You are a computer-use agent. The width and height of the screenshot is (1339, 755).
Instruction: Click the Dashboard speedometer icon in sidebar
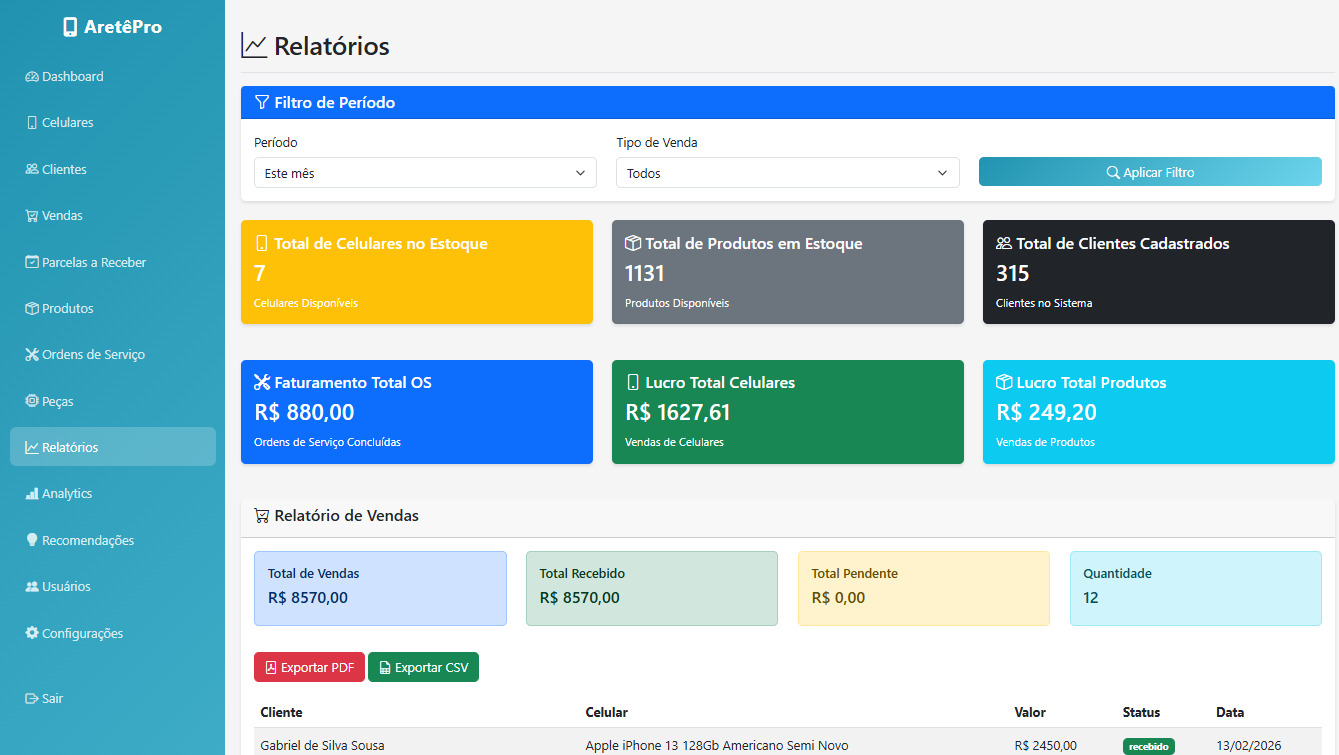coord(32,77)
